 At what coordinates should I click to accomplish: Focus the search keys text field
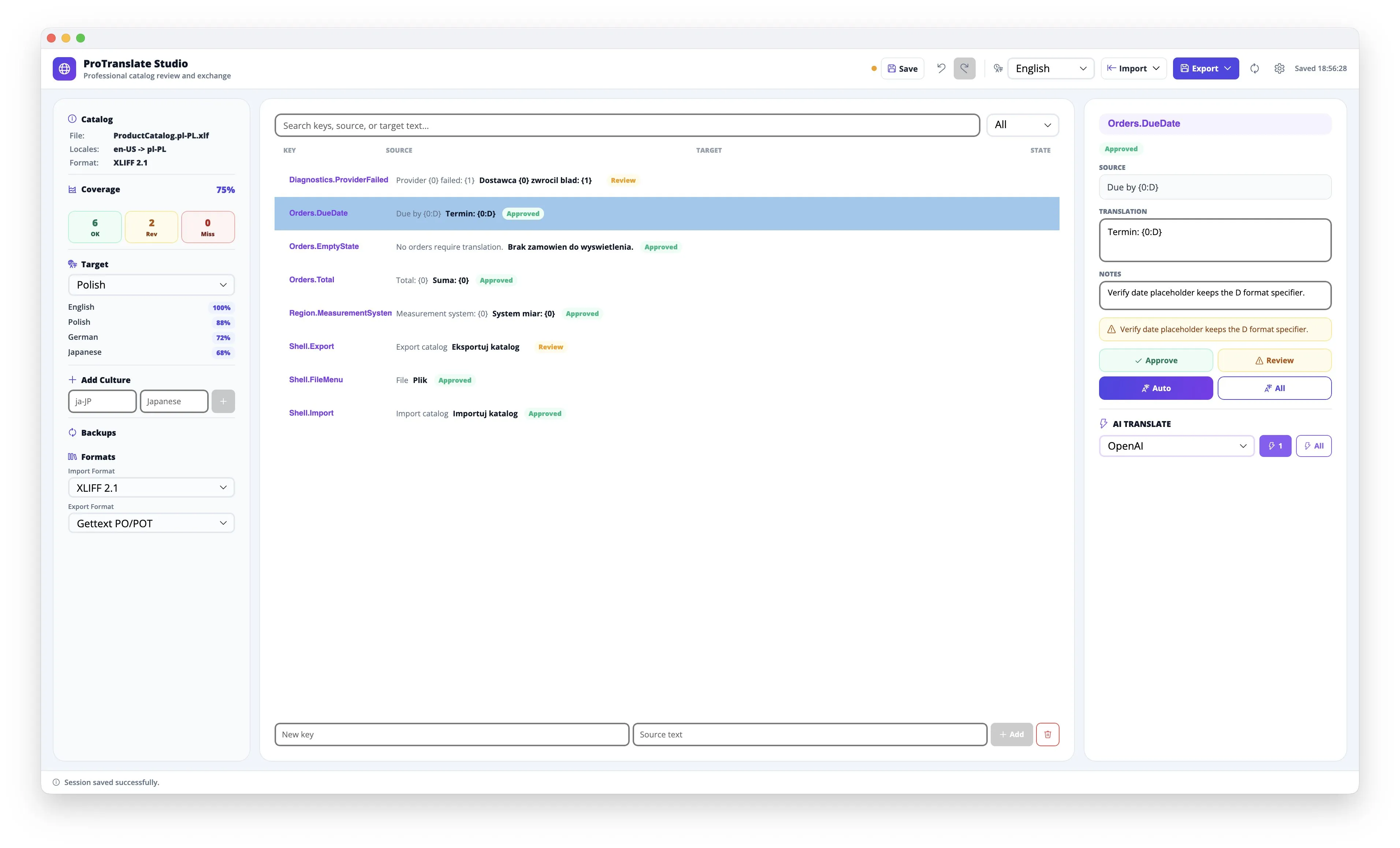(627, 126)
